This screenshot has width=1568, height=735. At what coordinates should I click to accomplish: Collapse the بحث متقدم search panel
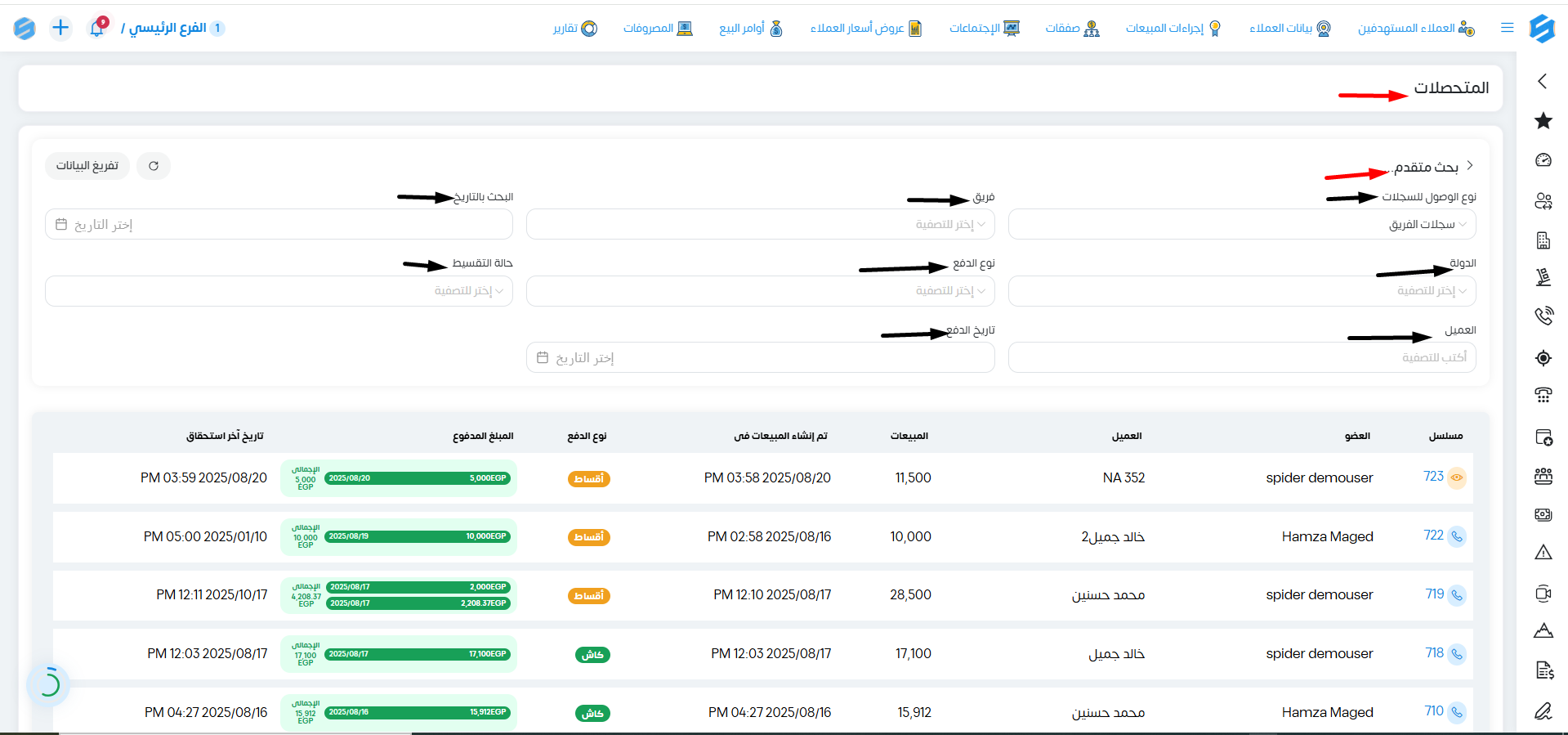click(x=1469, y=166)
